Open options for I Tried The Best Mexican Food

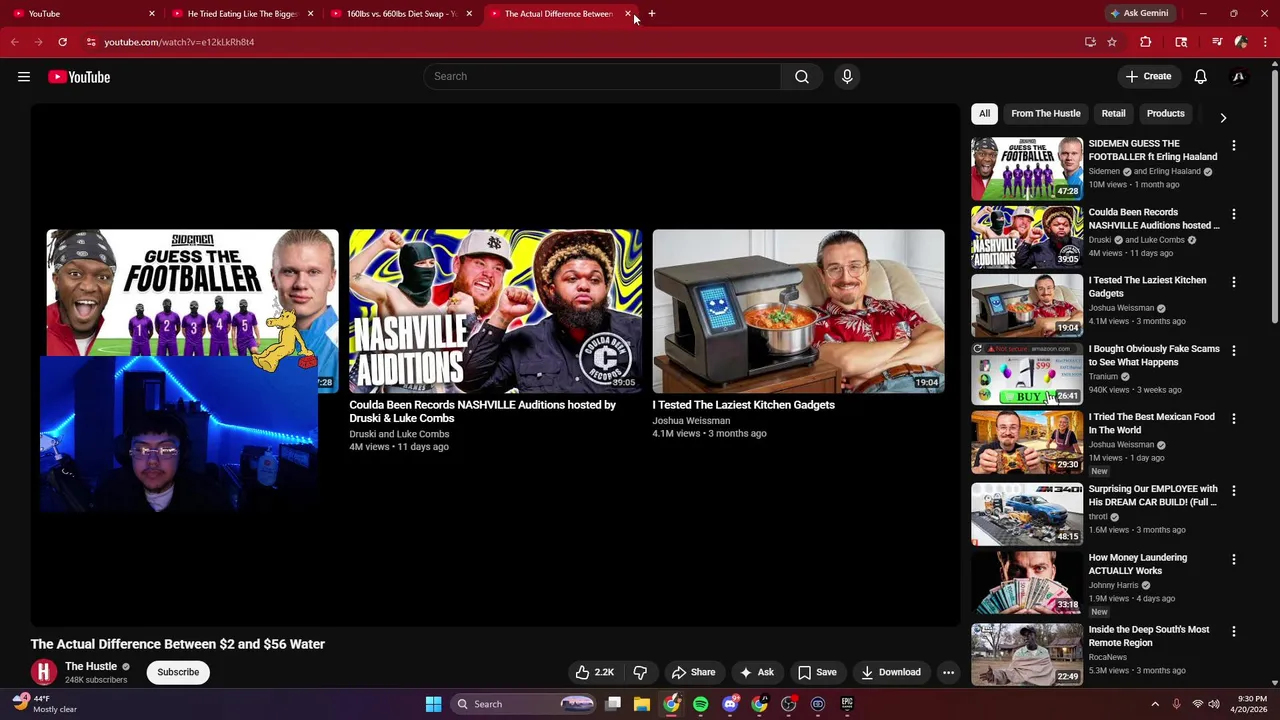[1234, 419]
